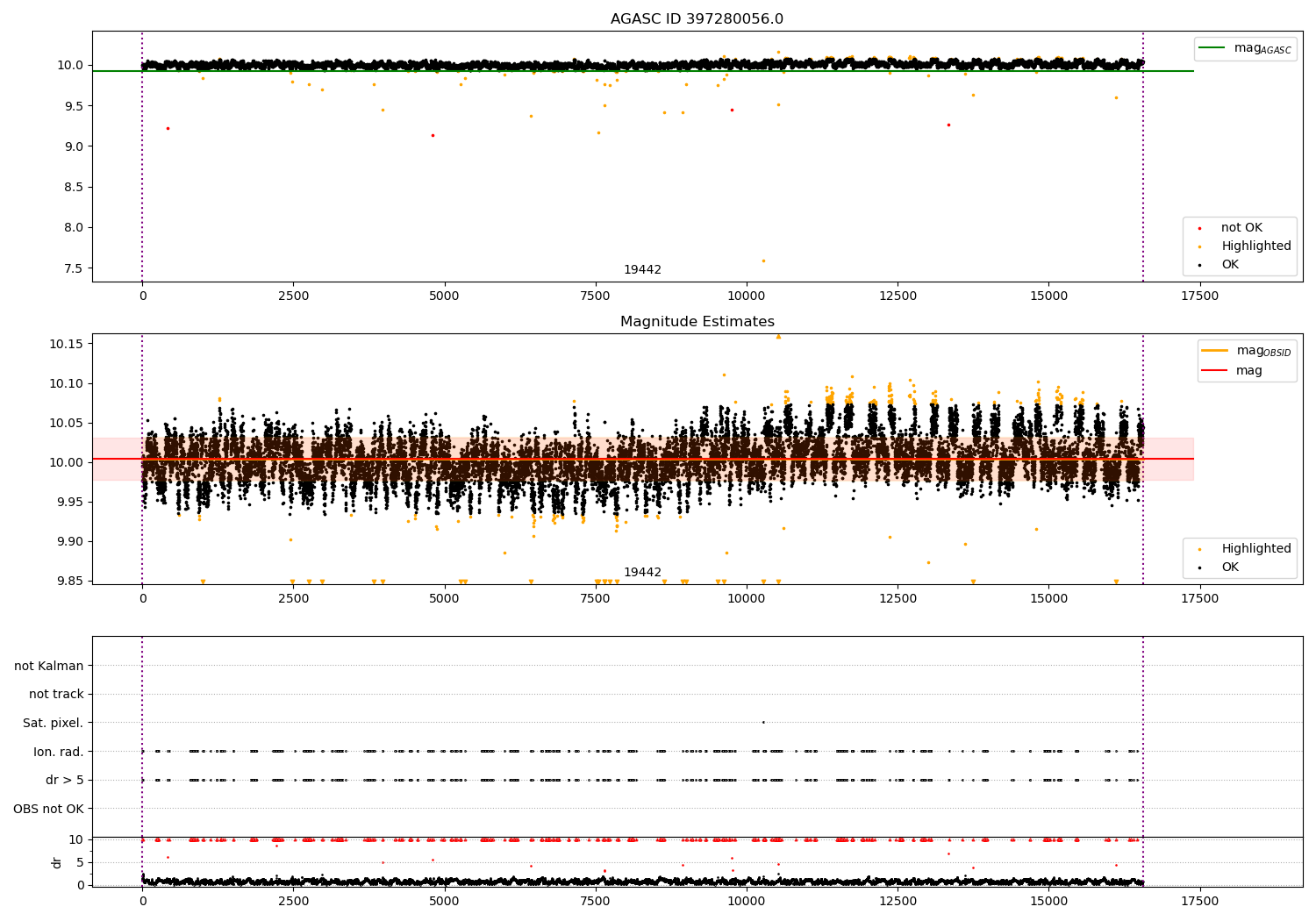1316x921 pixels.
Task: Click the y-axis tick '8.5' in the top plot
Action: 73,188
